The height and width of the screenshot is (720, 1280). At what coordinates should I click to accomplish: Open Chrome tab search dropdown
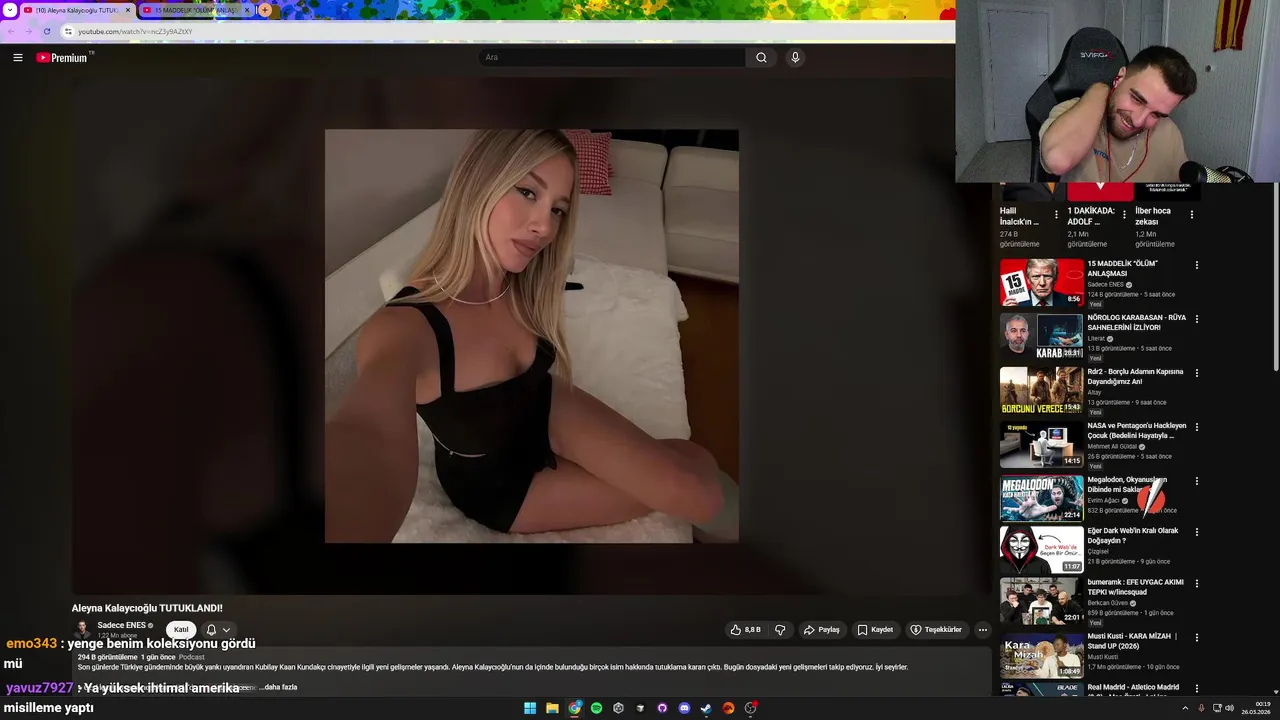click(x=8, y=10)
